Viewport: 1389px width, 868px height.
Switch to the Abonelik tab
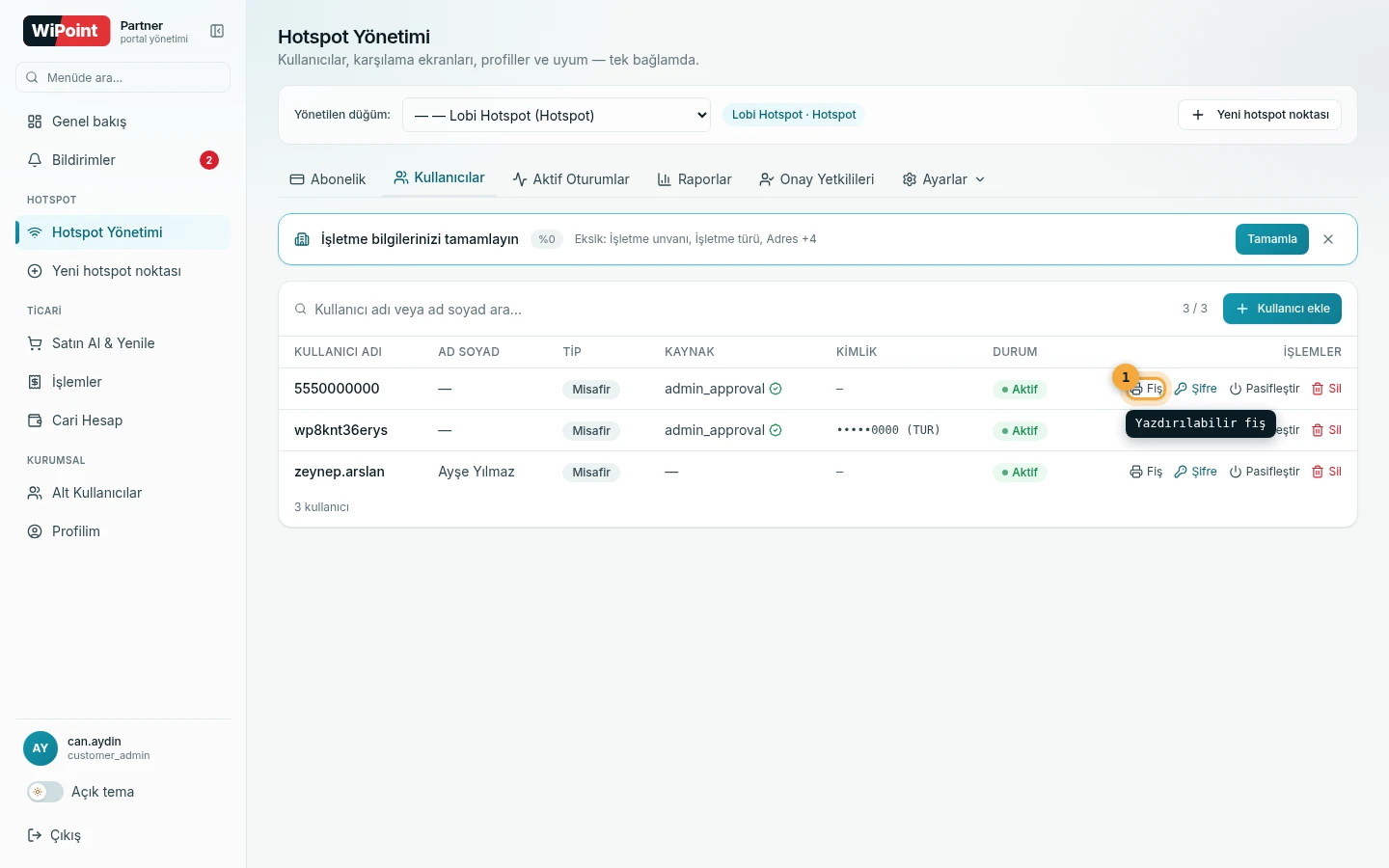click(328, 179)
